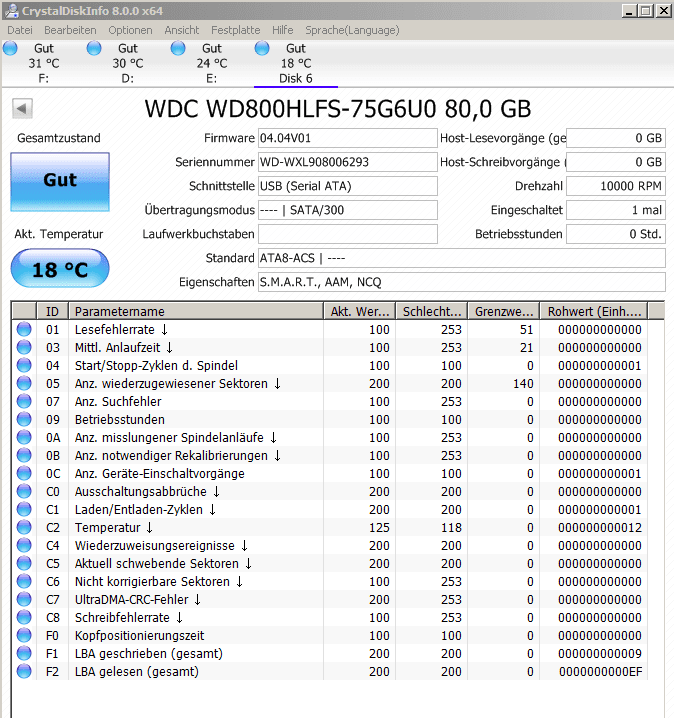Image resolution: width=674 pixels, height=718 pixels.
Task: Open the Festplatte menu
Action: (235, 30)
